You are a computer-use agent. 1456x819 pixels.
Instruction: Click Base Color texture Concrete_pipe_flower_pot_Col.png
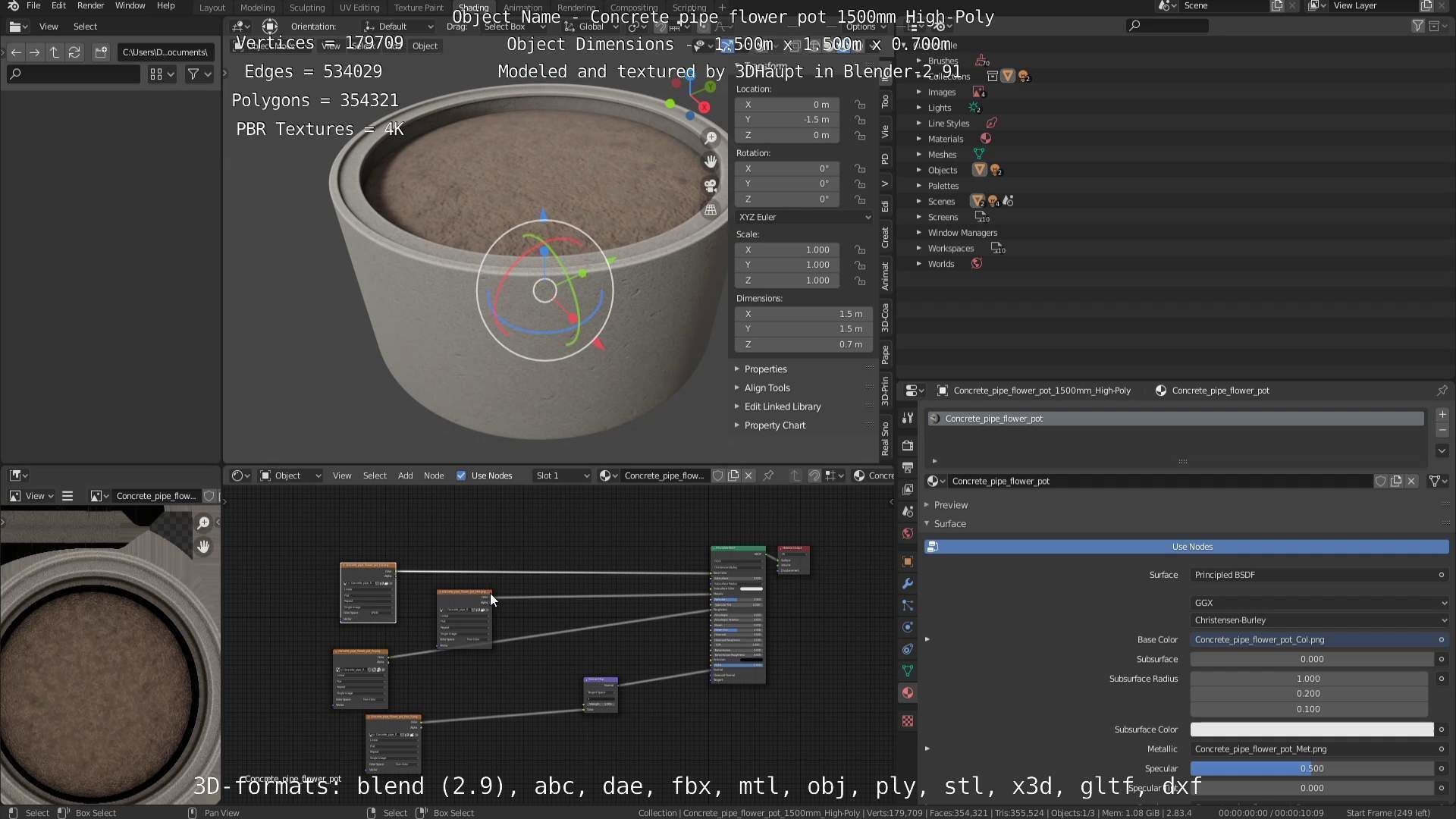coord(1312,640)
